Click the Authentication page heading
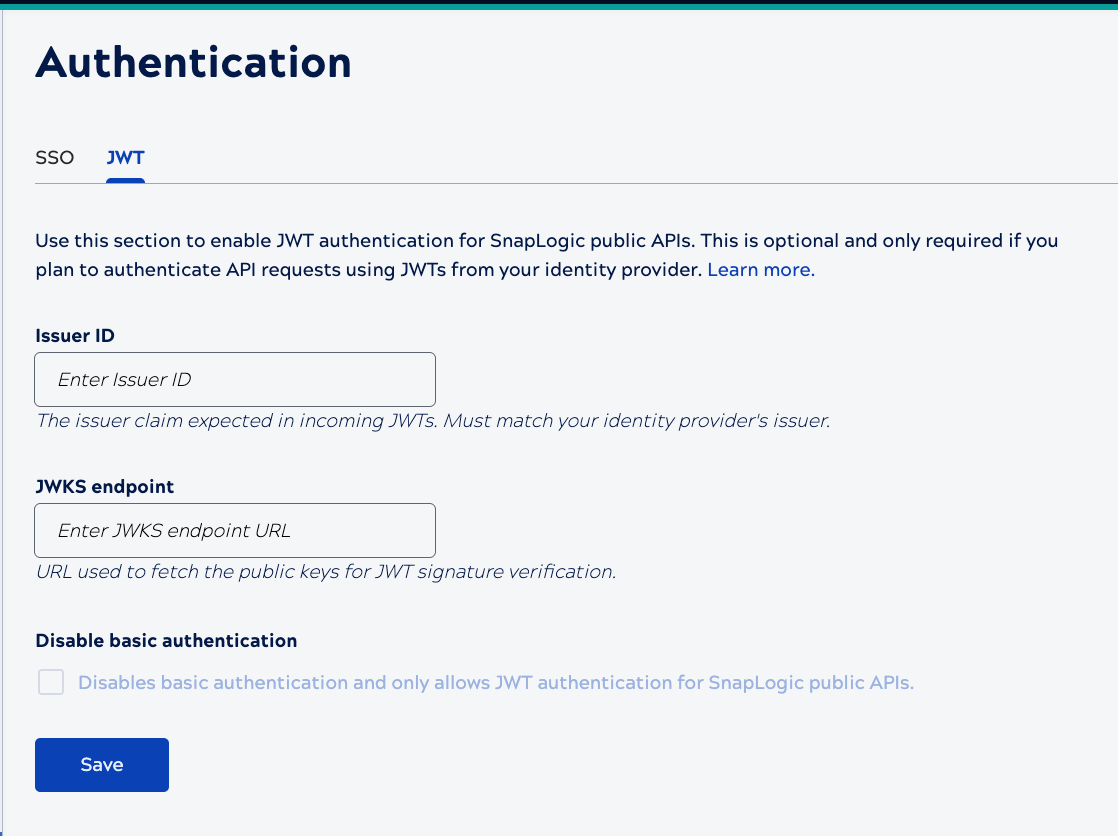 coord(194,62)
